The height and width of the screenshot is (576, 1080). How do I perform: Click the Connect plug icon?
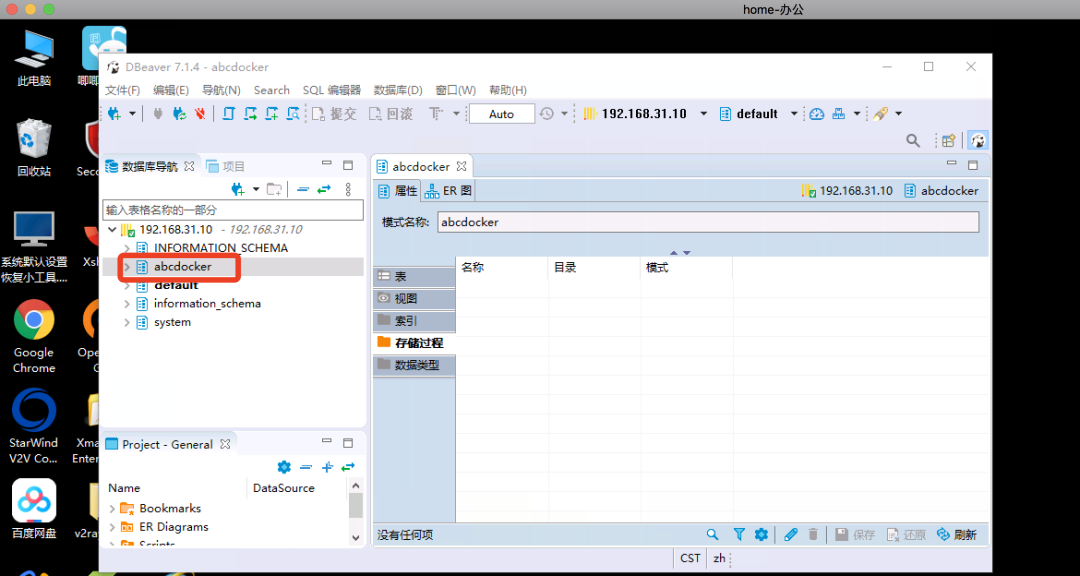pos(158,114)
